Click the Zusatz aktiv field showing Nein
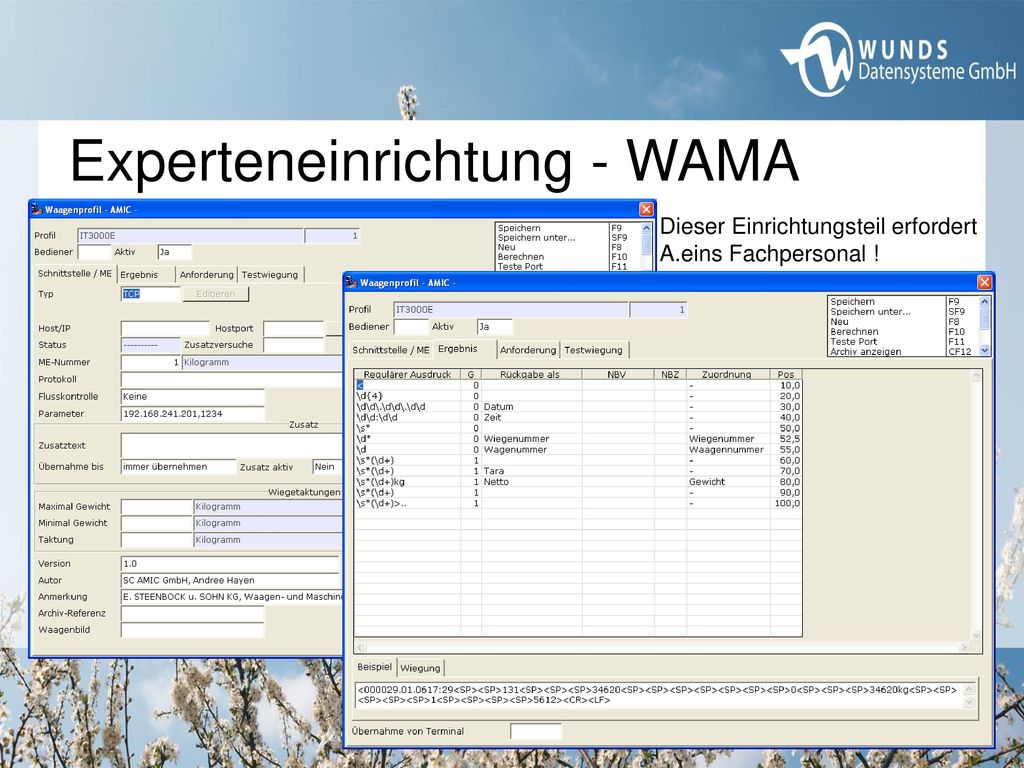Image resolution: width=1024 pixels, height=768 pixels. (327, 467)
